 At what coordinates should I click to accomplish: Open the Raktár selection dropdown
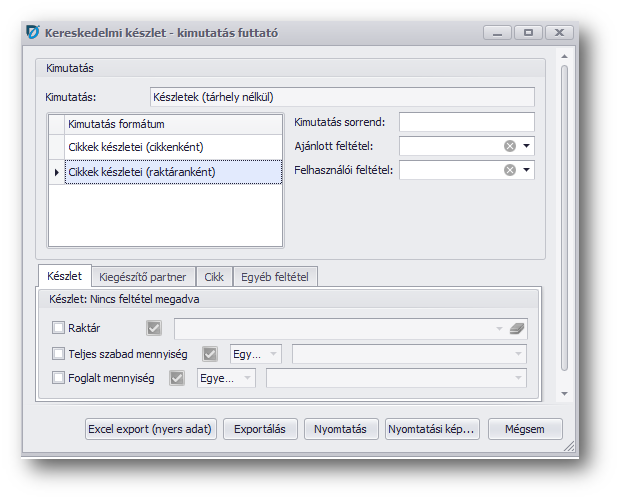point(499,329)
